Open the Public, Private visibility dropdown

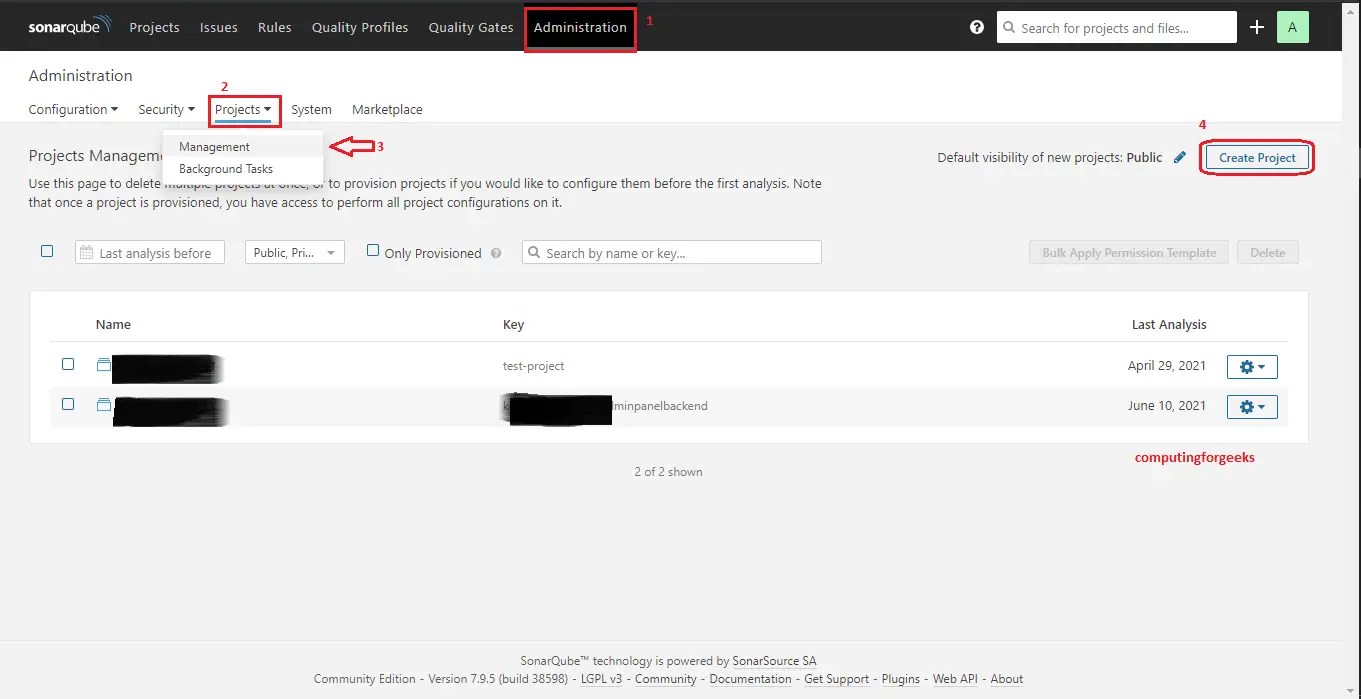coord(294,251)
